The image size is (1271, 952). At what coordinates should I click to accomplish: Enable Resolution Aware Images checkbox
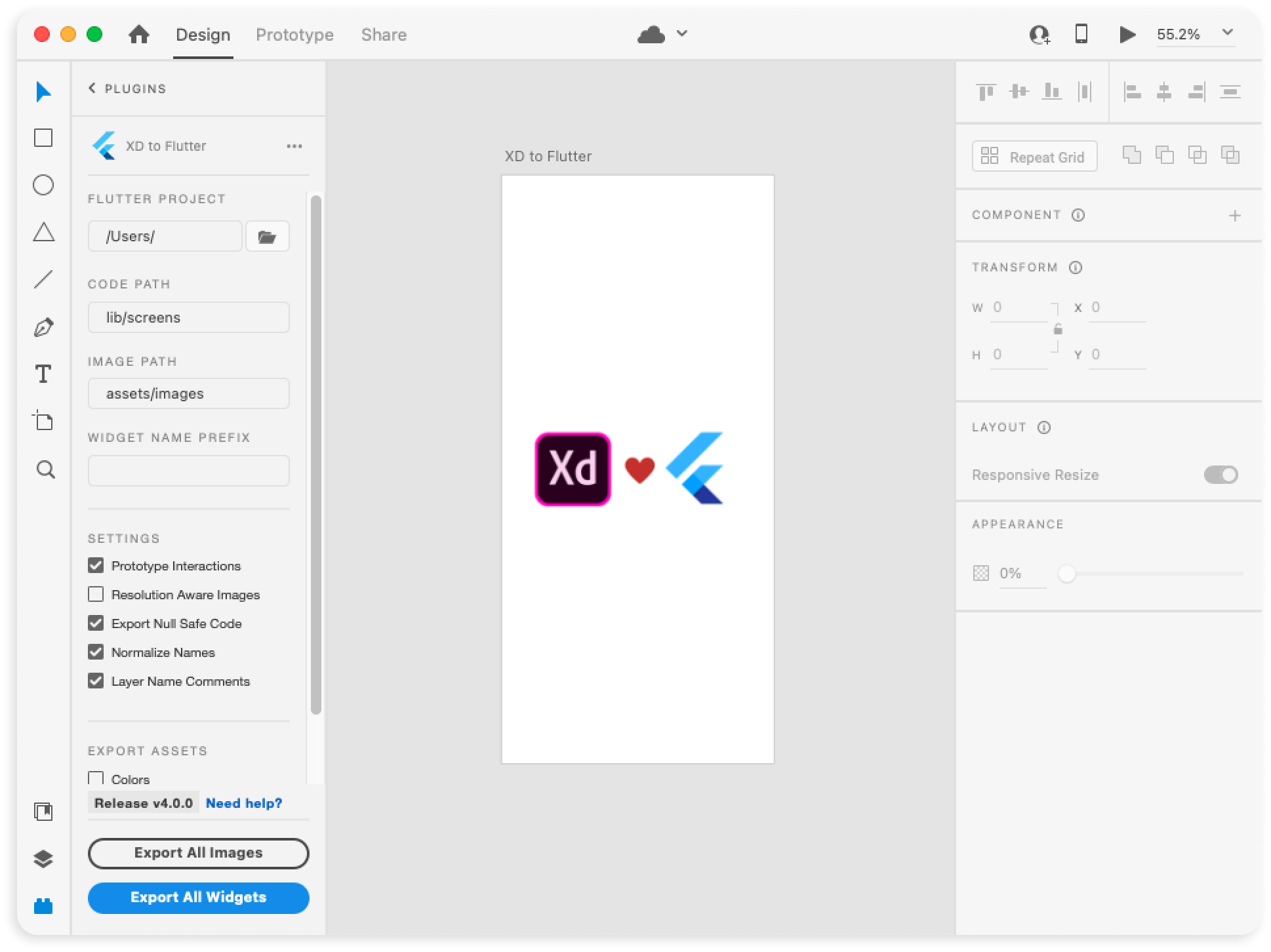[x=96, y=594]
